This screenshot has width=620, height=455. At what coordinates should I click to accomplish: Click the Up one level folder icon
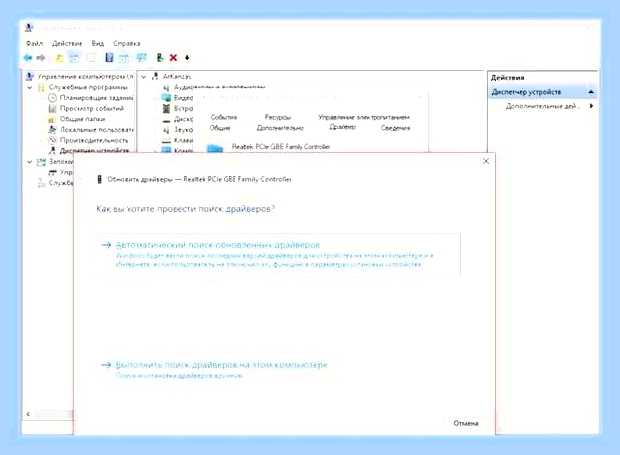pyautogui.click(x=59, y=58)
